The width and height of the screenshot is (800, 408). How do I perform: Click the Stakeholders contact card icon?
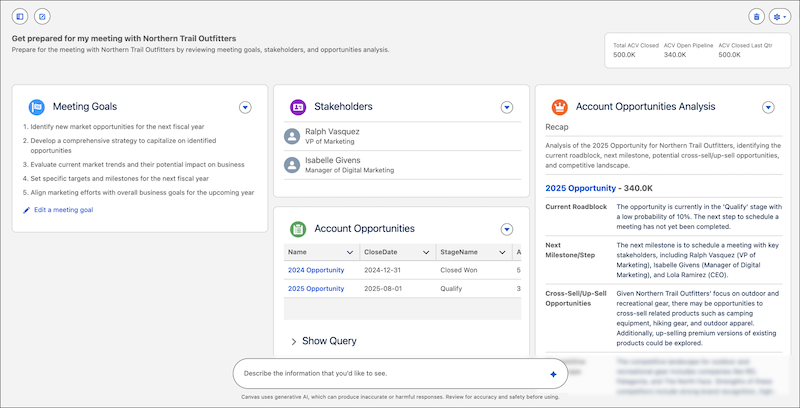tap(298, 107)
